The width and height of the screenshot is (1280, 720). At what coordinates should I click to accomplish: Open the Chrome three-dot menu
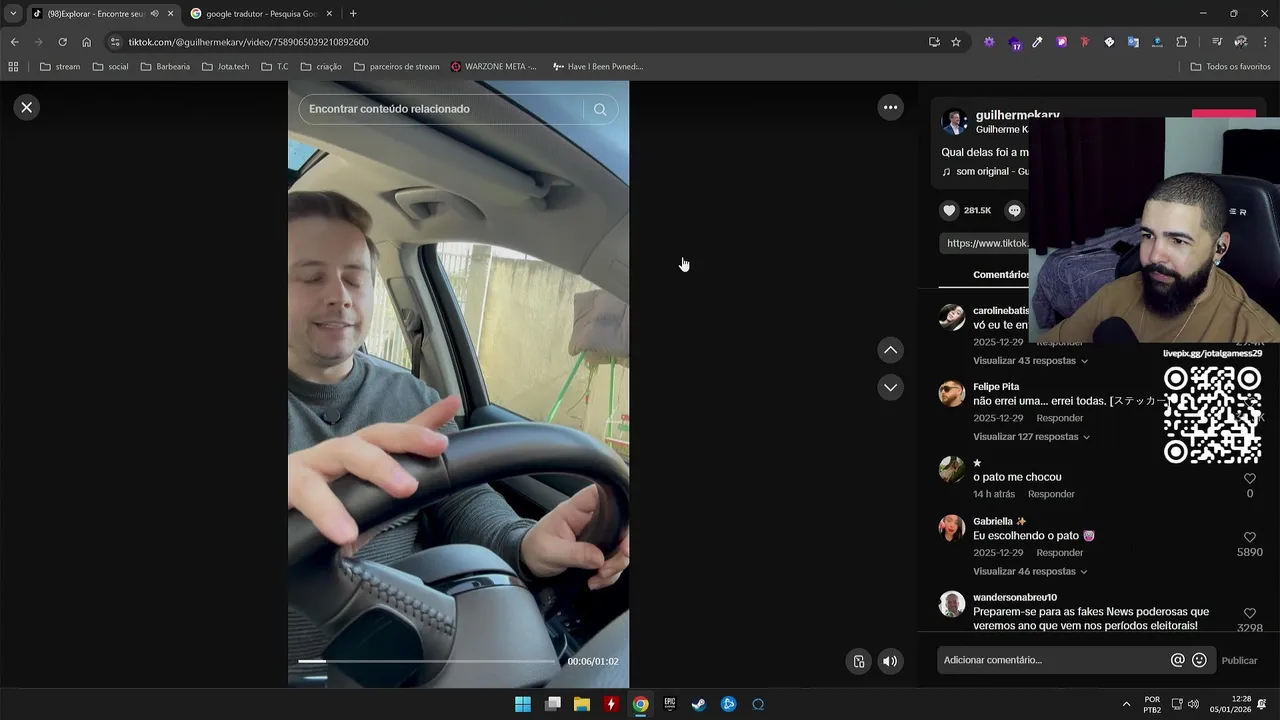[x=1265, y=42]
